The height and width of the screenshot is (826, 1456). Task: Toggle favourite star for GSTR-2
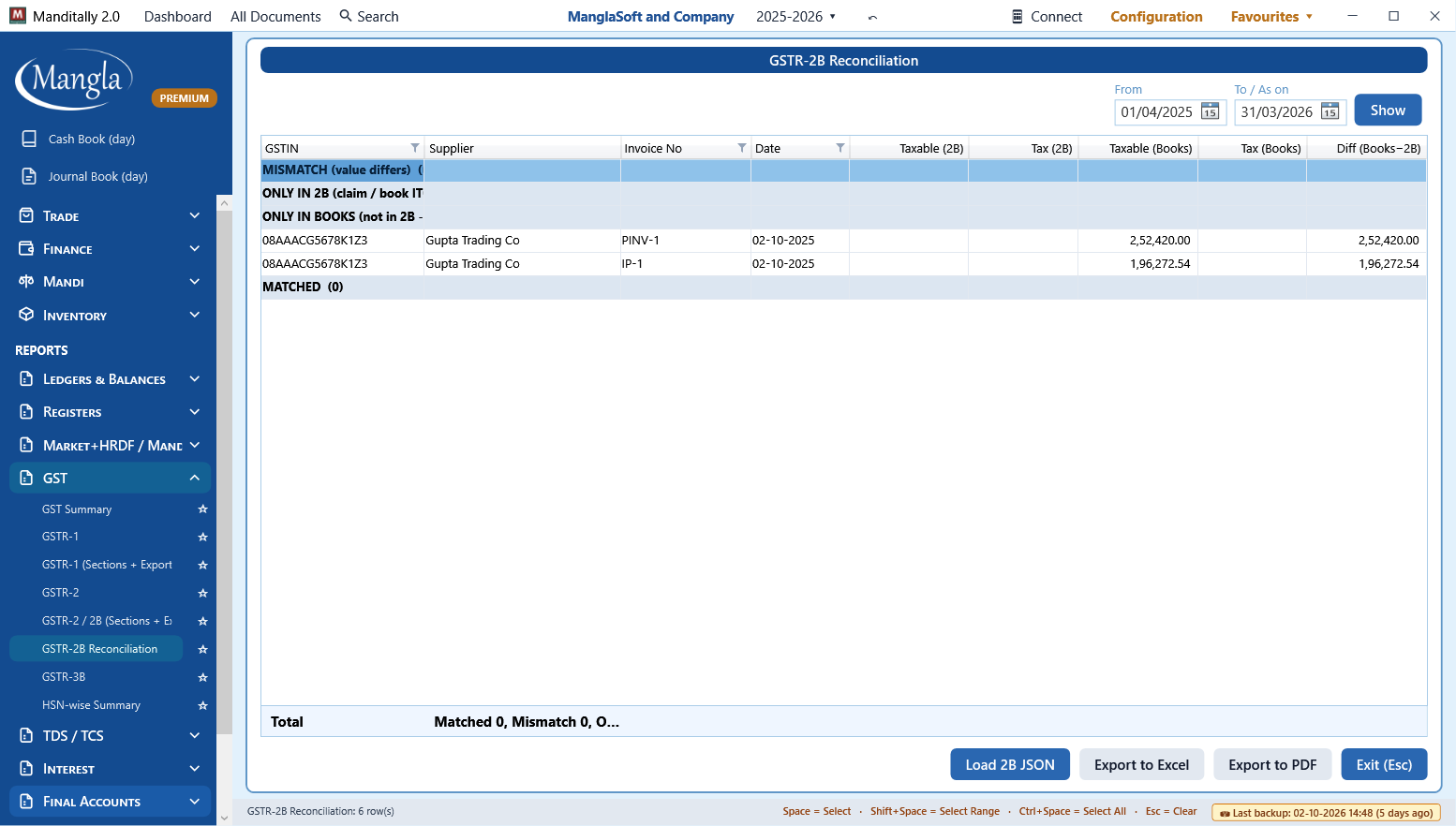tap(202, 593)
